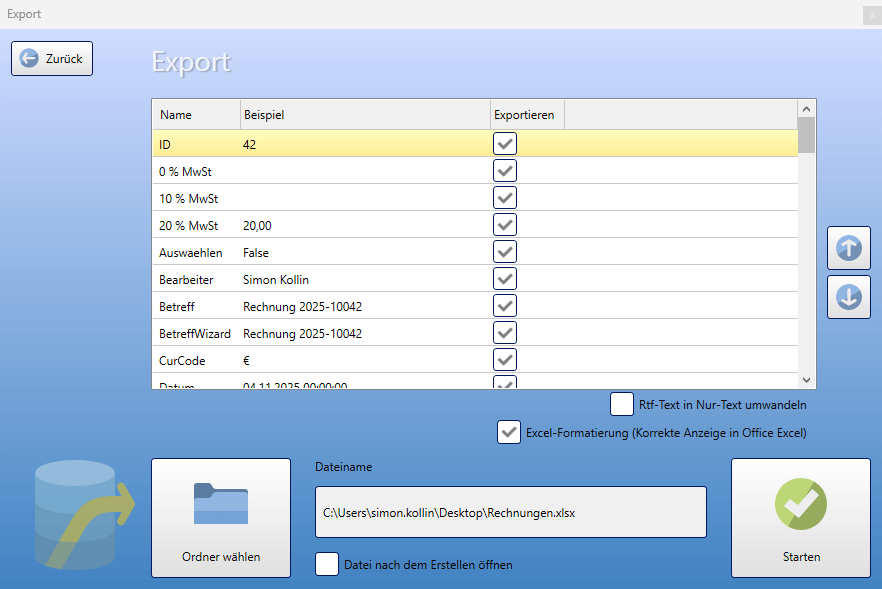
Task: Click the Exportieren column header
Action: coord(525,114)
